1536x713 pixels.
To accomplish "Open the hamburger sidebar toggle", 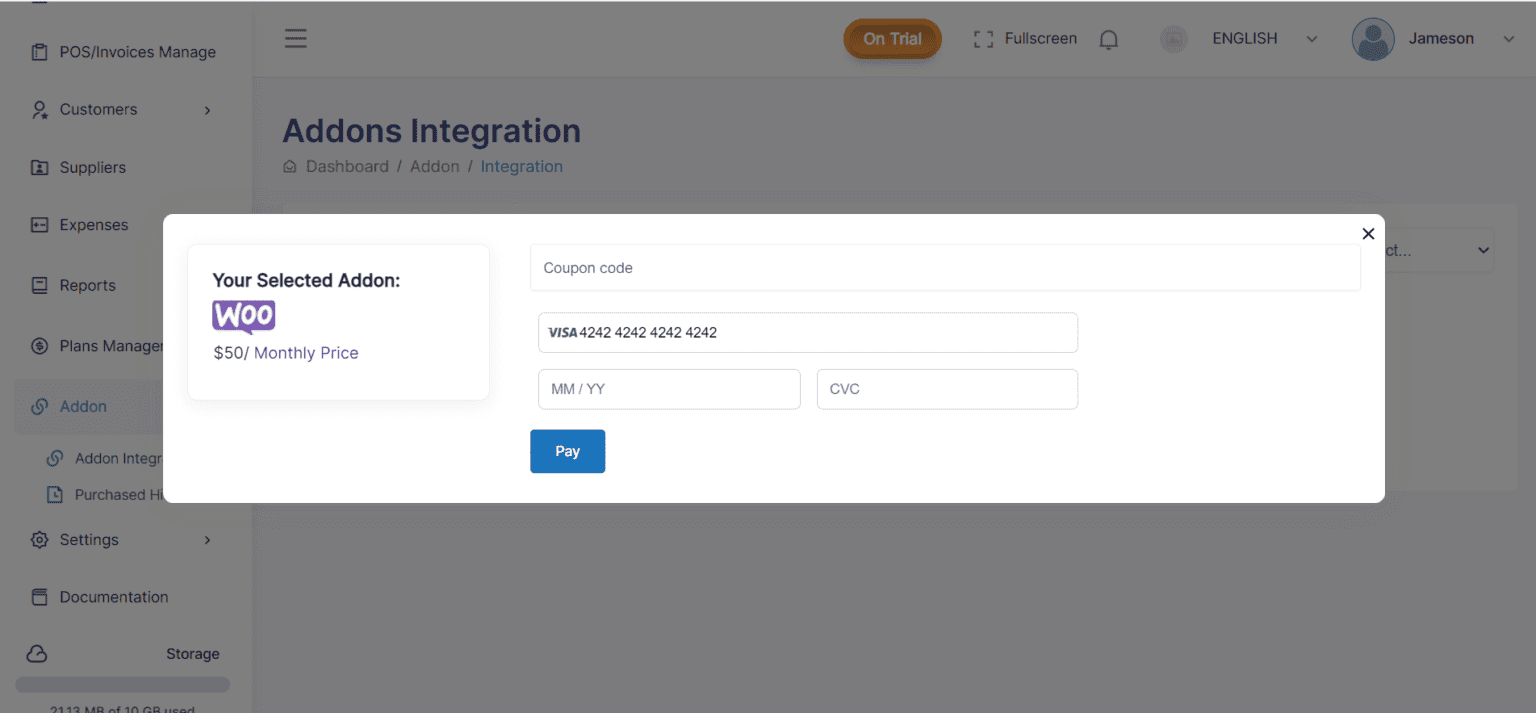I will (295, 39).
